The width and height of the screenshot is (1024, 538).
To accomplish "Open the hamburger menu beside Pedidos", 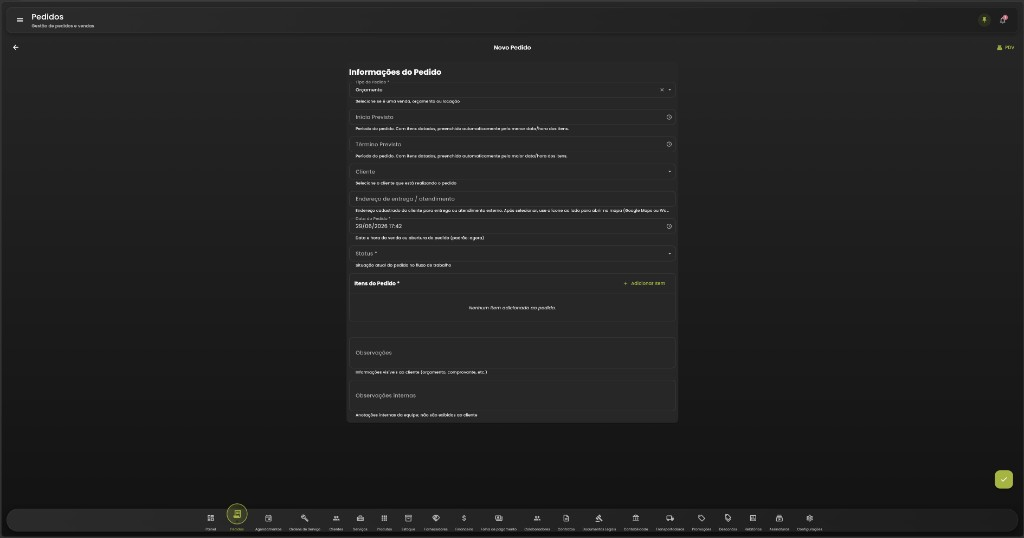I will click(20, 20).
